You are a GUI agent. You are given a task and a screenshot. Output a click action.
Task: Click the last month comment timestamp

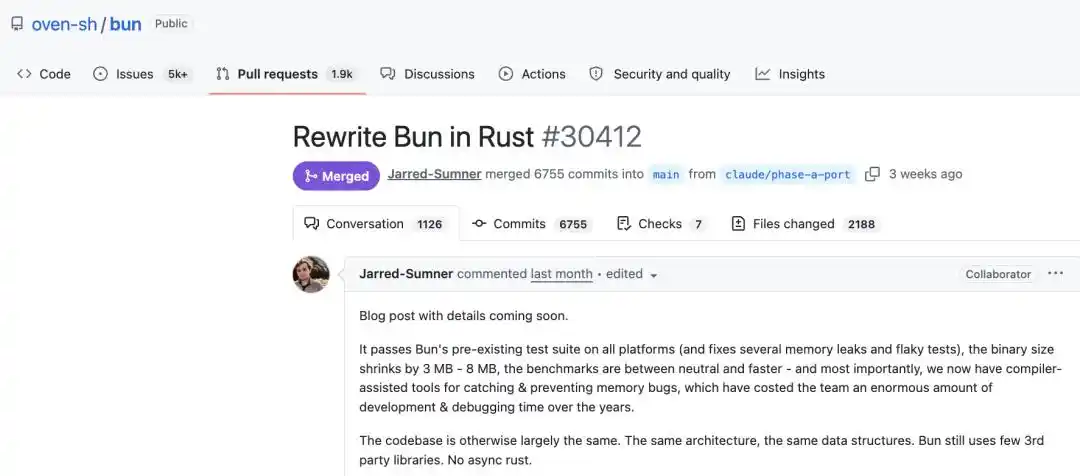561,273
